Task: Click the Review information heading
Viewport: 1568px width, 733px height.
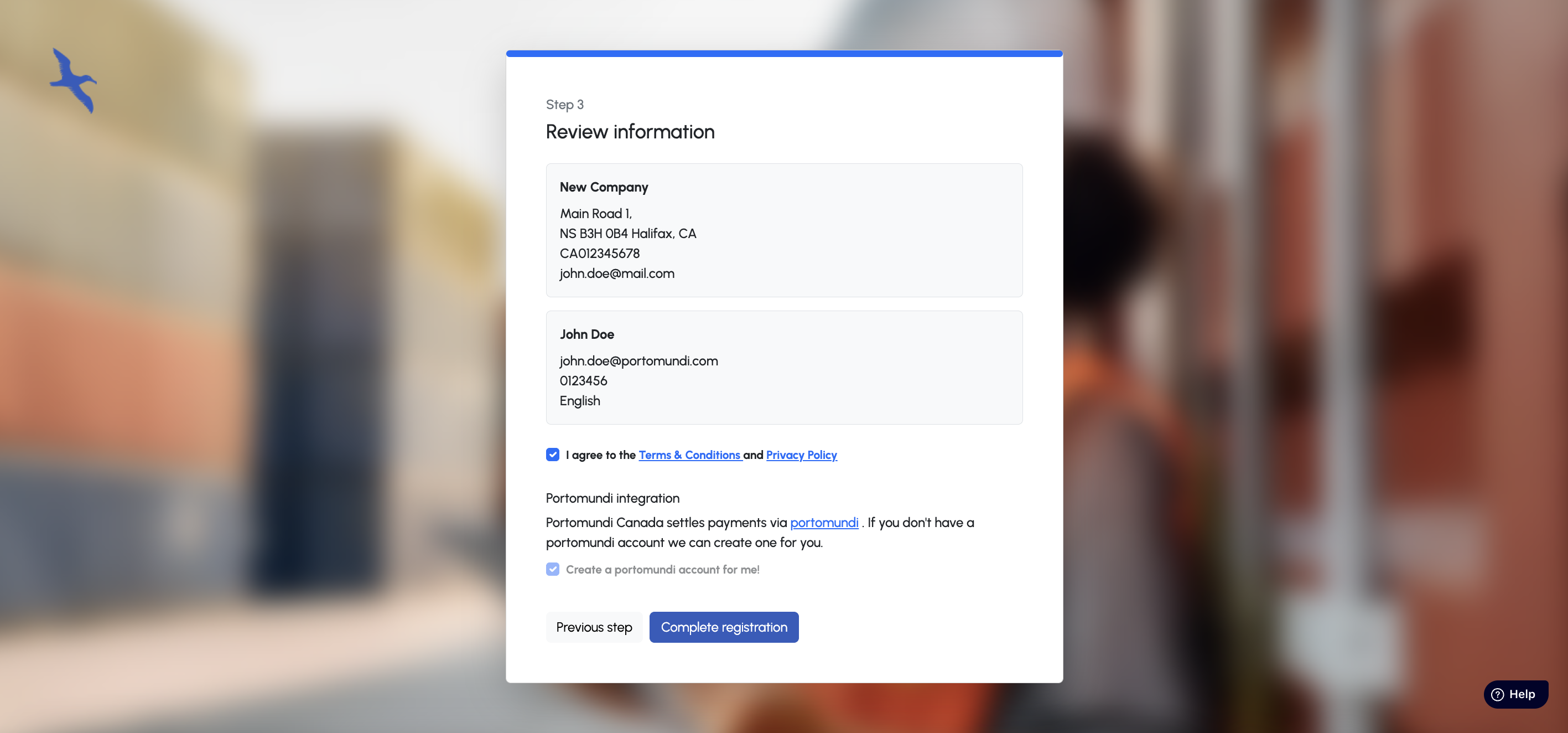Action: [630, 132]
